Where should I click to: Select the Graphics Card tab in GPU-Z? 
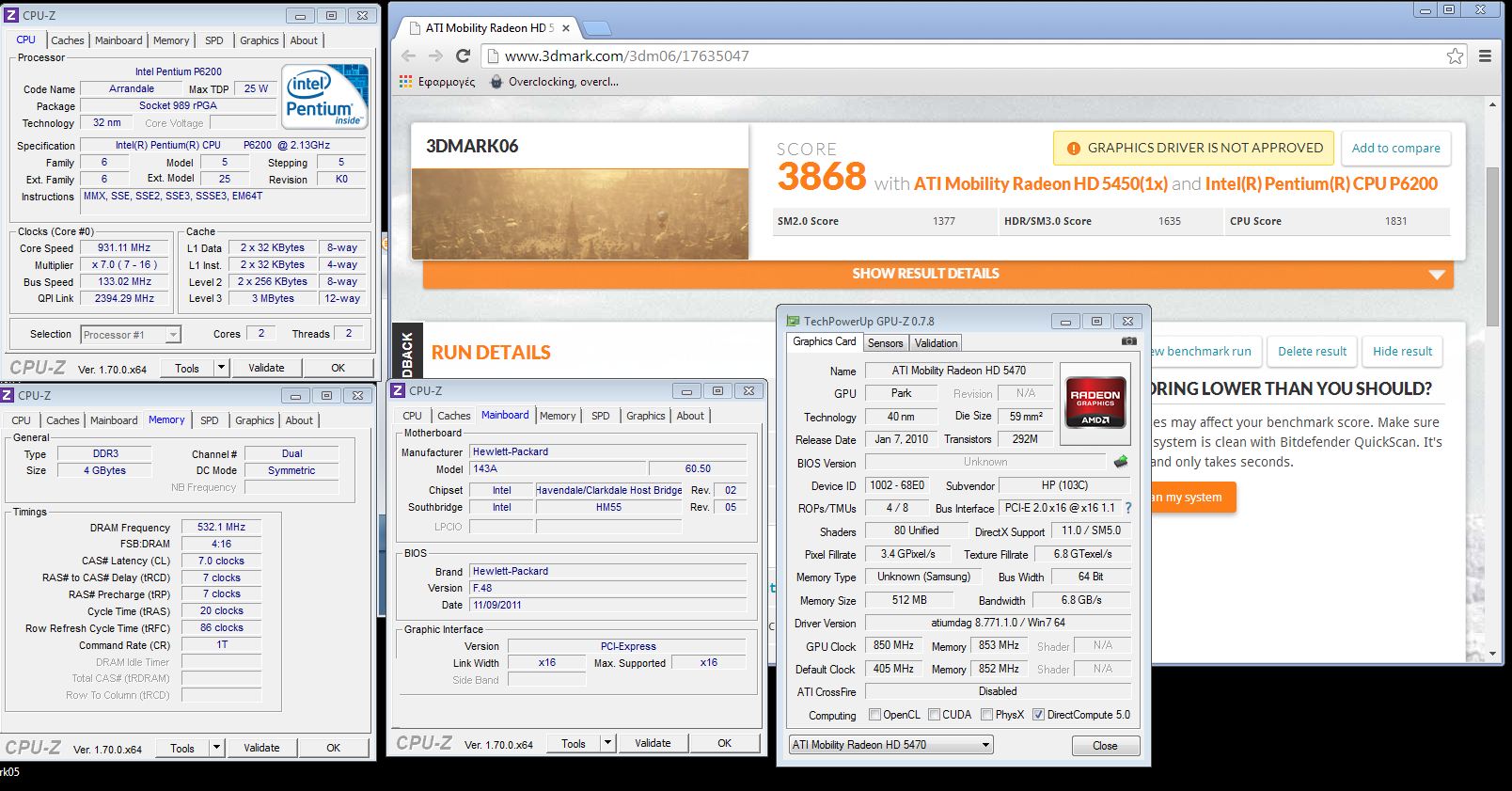point(825,342)
